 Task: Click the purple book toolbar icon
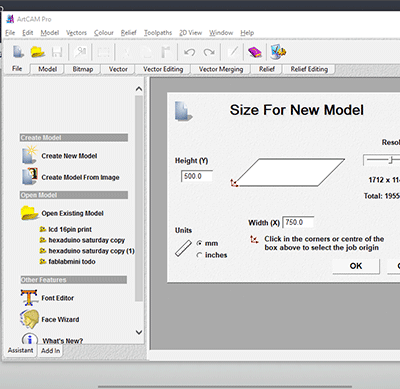[x=255, y=52]
